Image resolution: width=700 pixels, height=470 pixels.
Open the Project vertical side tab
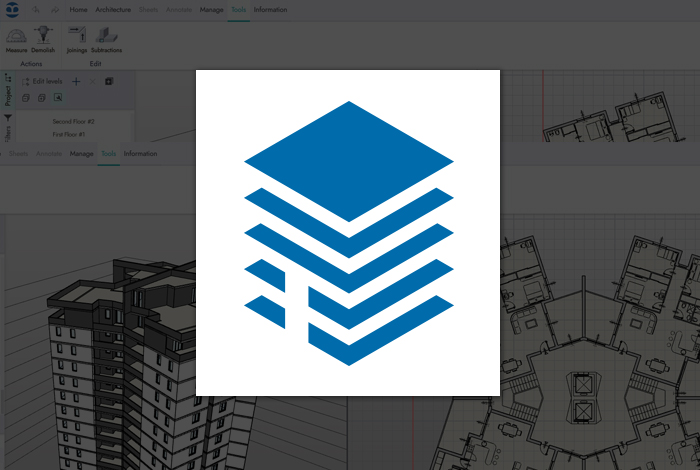click(8, 91)
